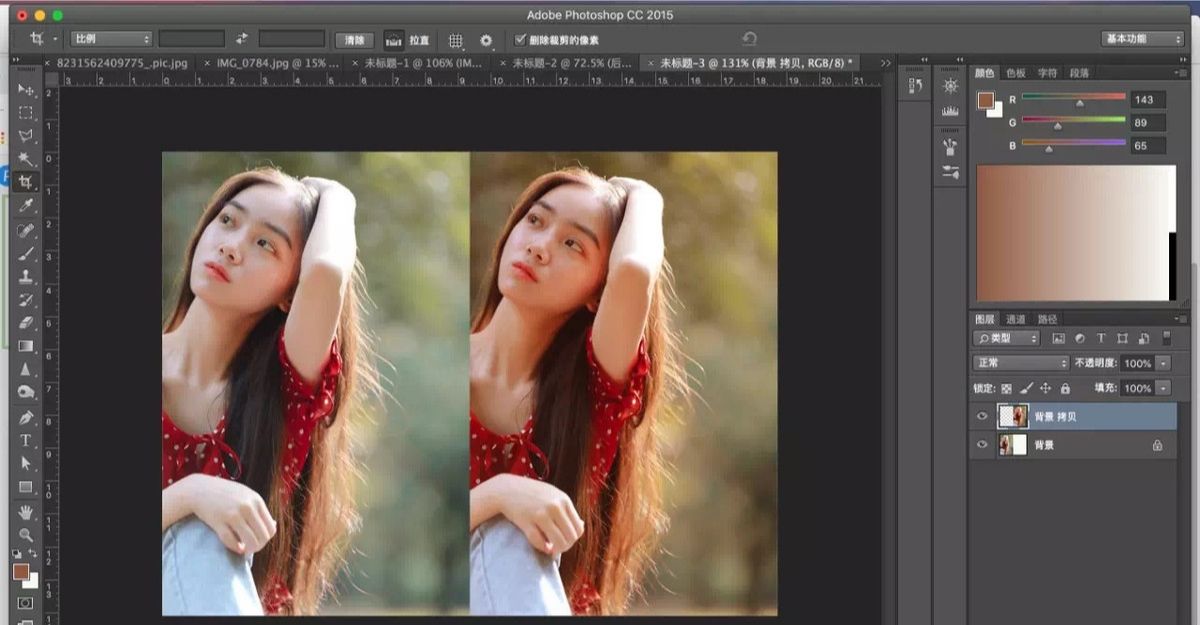Select the Crop tool in the toolbox
The width and height of the screenshot is (1200, 625).
tap(26, 182)
